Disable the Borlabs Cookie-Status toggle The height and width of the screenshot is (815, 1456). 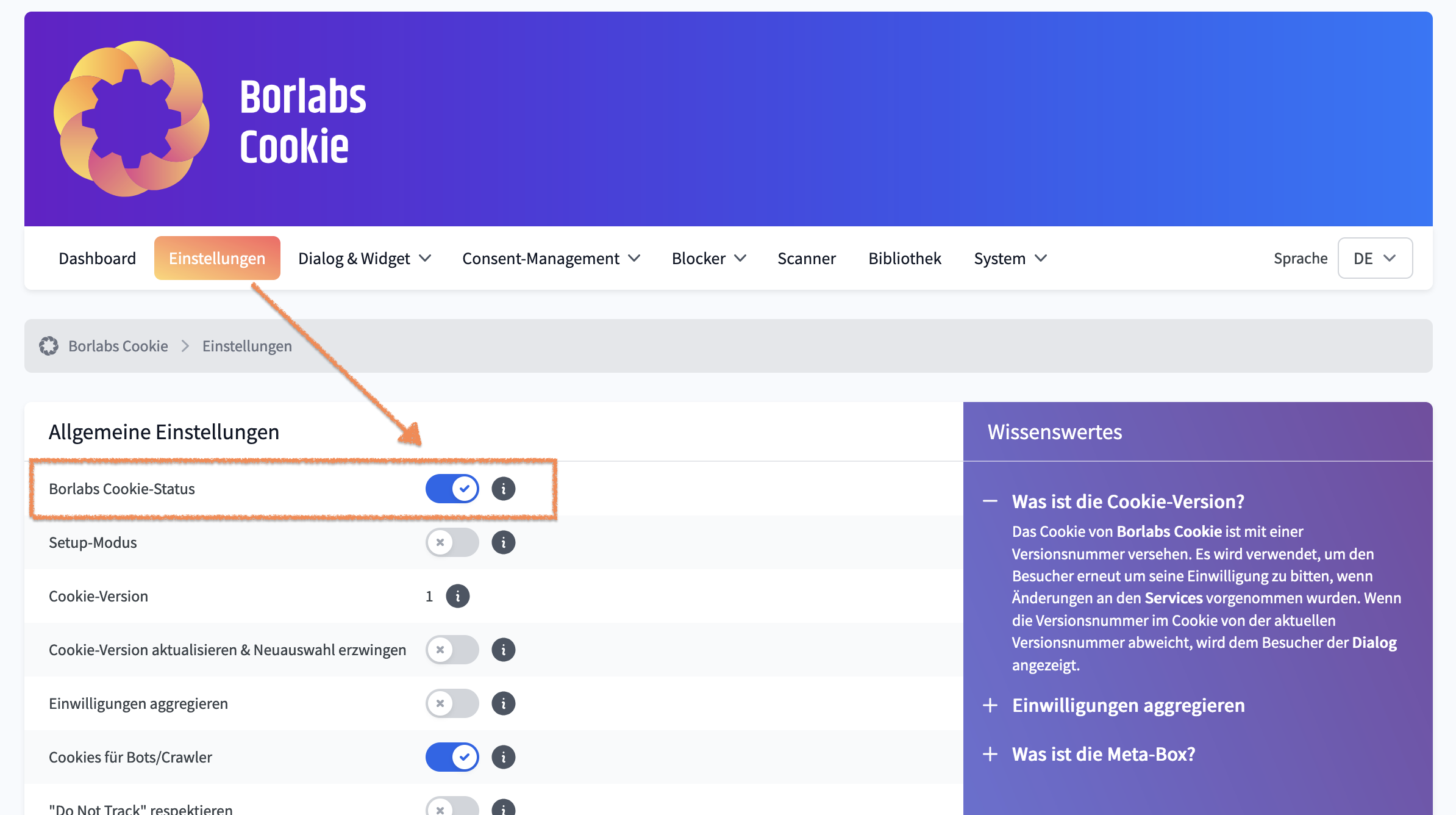[452, 489]
